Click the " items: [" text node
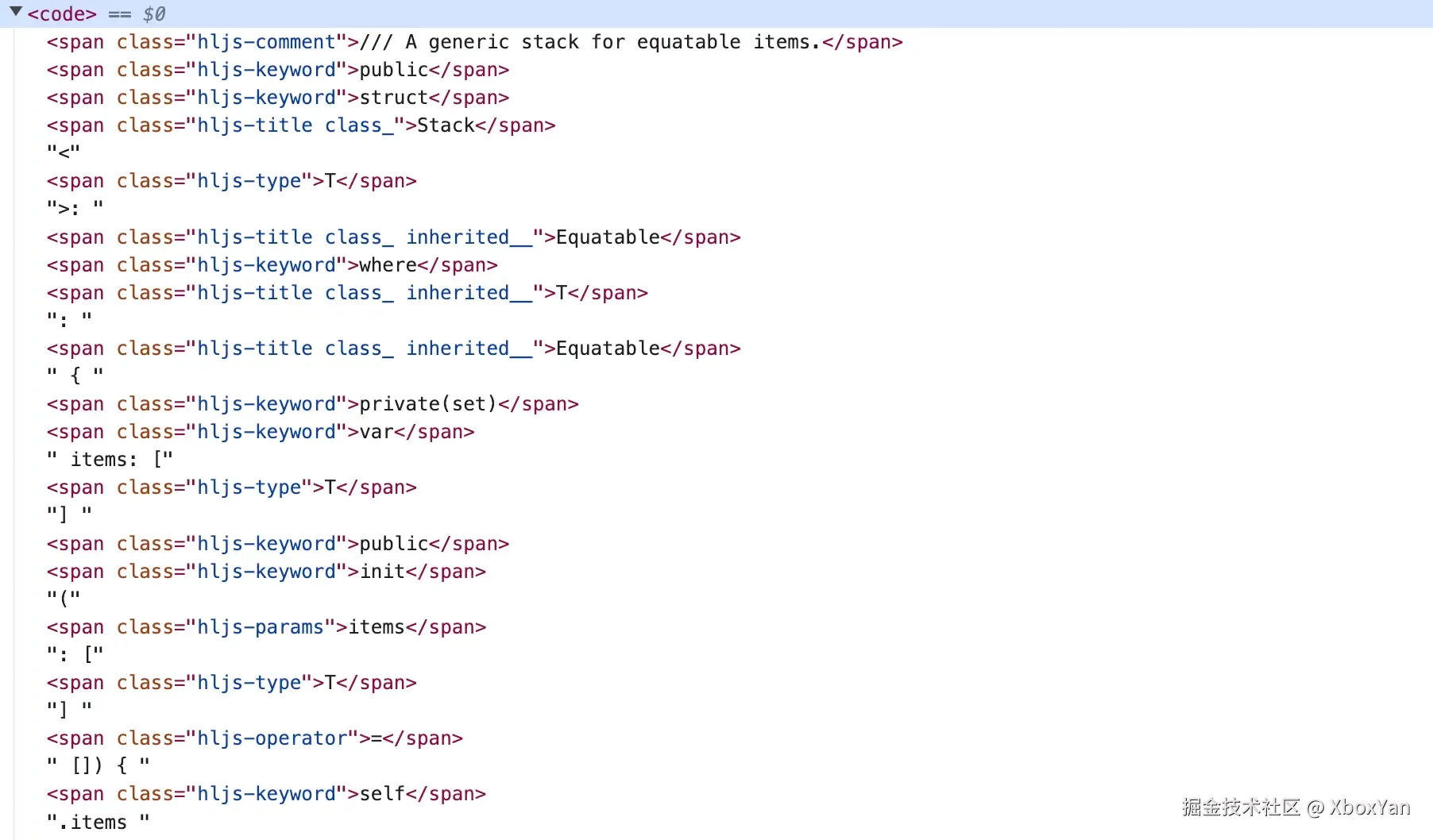This screenshot has height=840, width=1433. [x=110, y=460]
